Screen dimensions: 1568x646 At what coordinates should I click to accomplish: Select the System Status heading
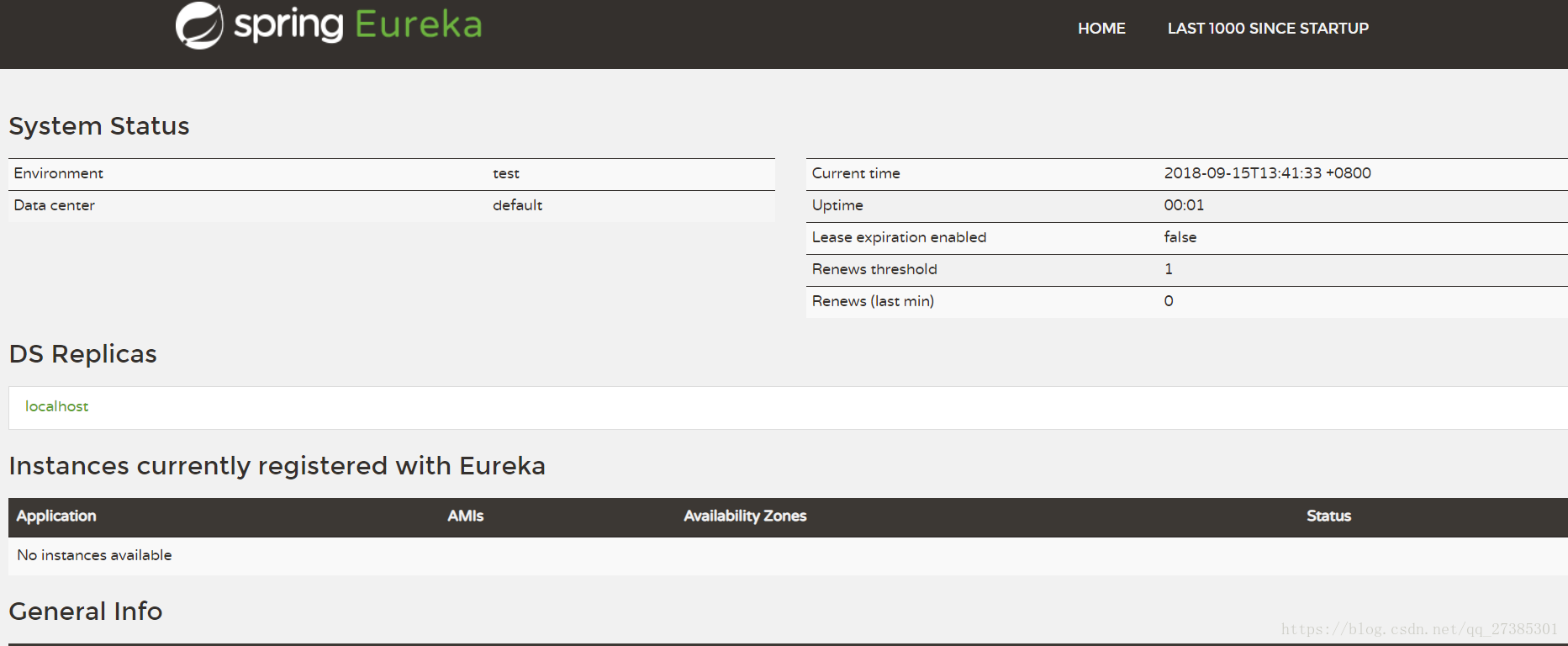99,126
